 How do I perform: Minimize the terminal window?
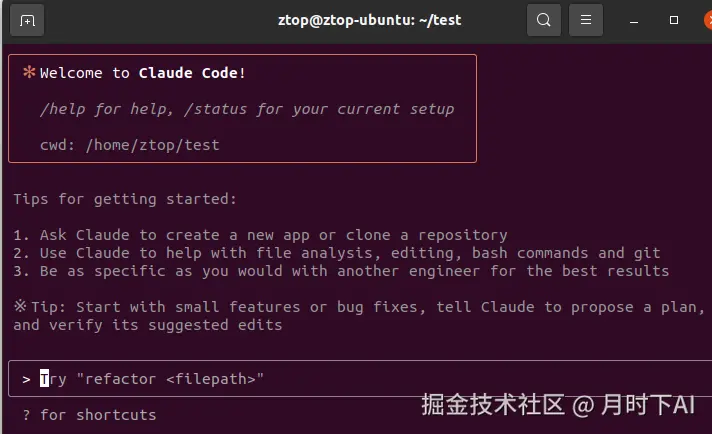(x=635, y=20)
